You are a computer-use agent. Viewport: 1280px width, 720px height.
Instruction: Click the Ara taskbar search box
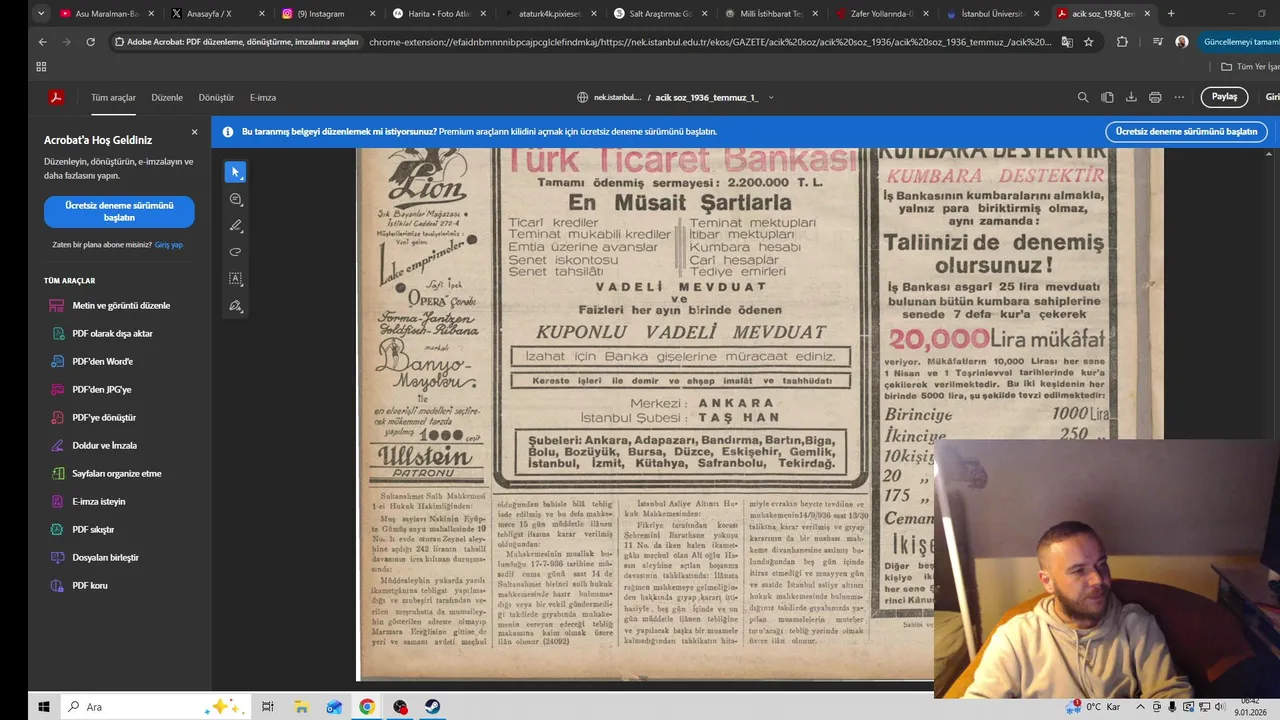[x=155, y=707]
